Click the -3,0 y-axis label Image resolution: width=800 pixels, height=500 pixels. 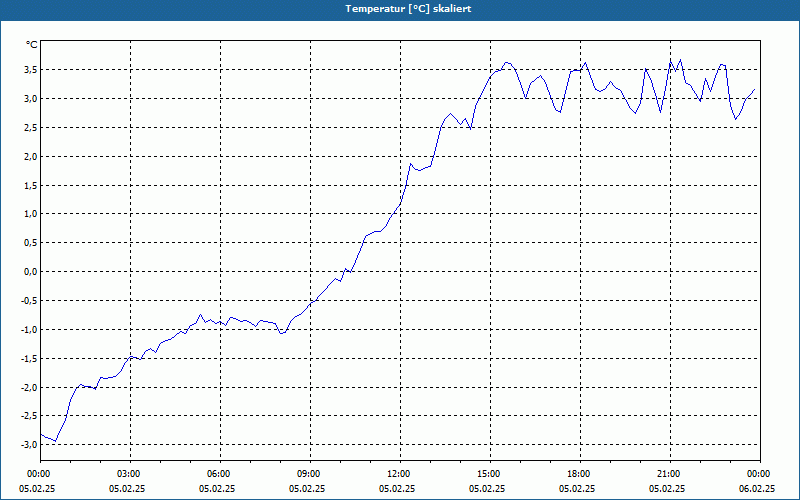pos(28,445)
